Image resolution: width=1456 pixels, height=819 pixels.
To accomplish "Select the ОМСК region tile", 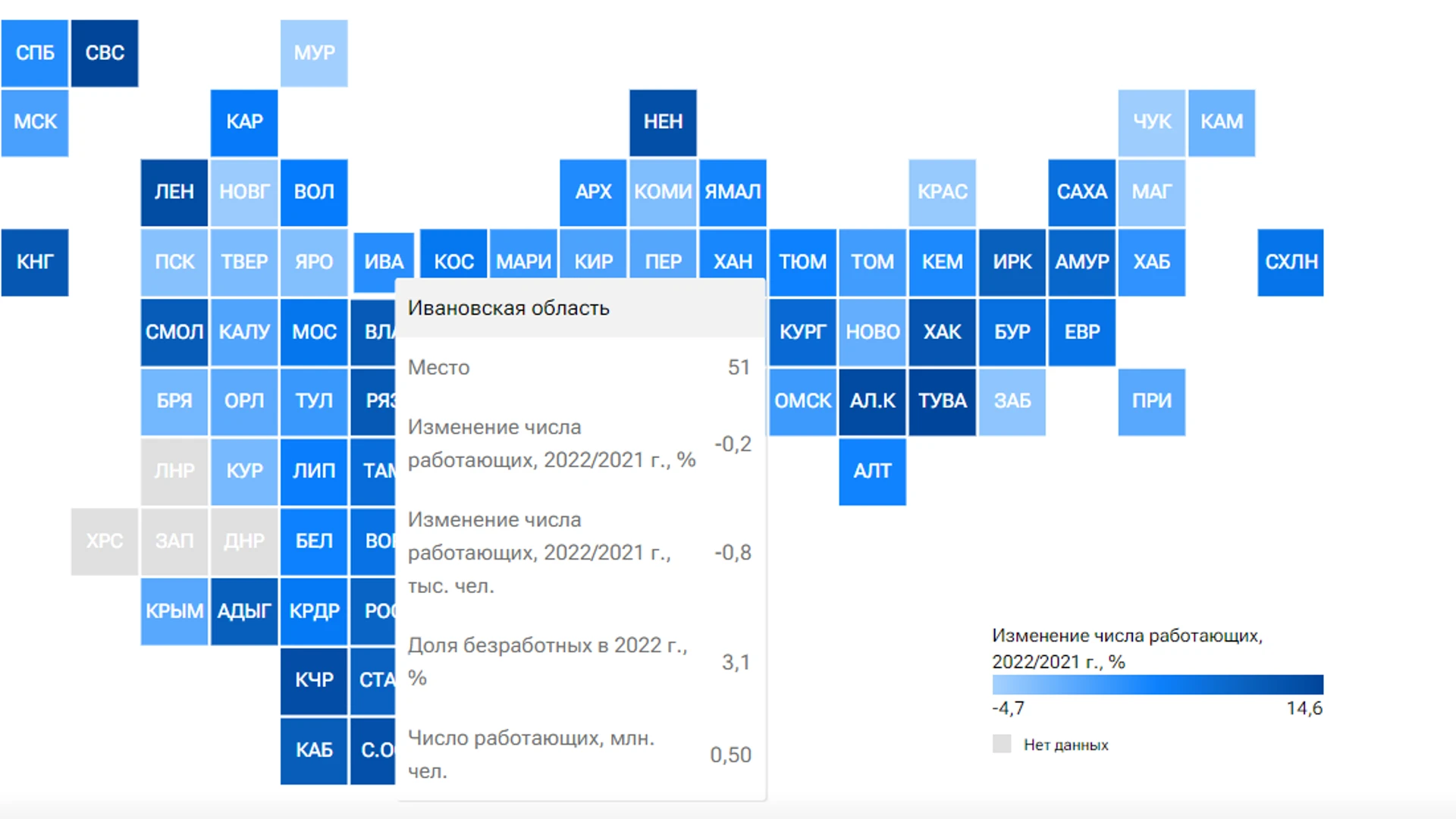I will [800, 401].
